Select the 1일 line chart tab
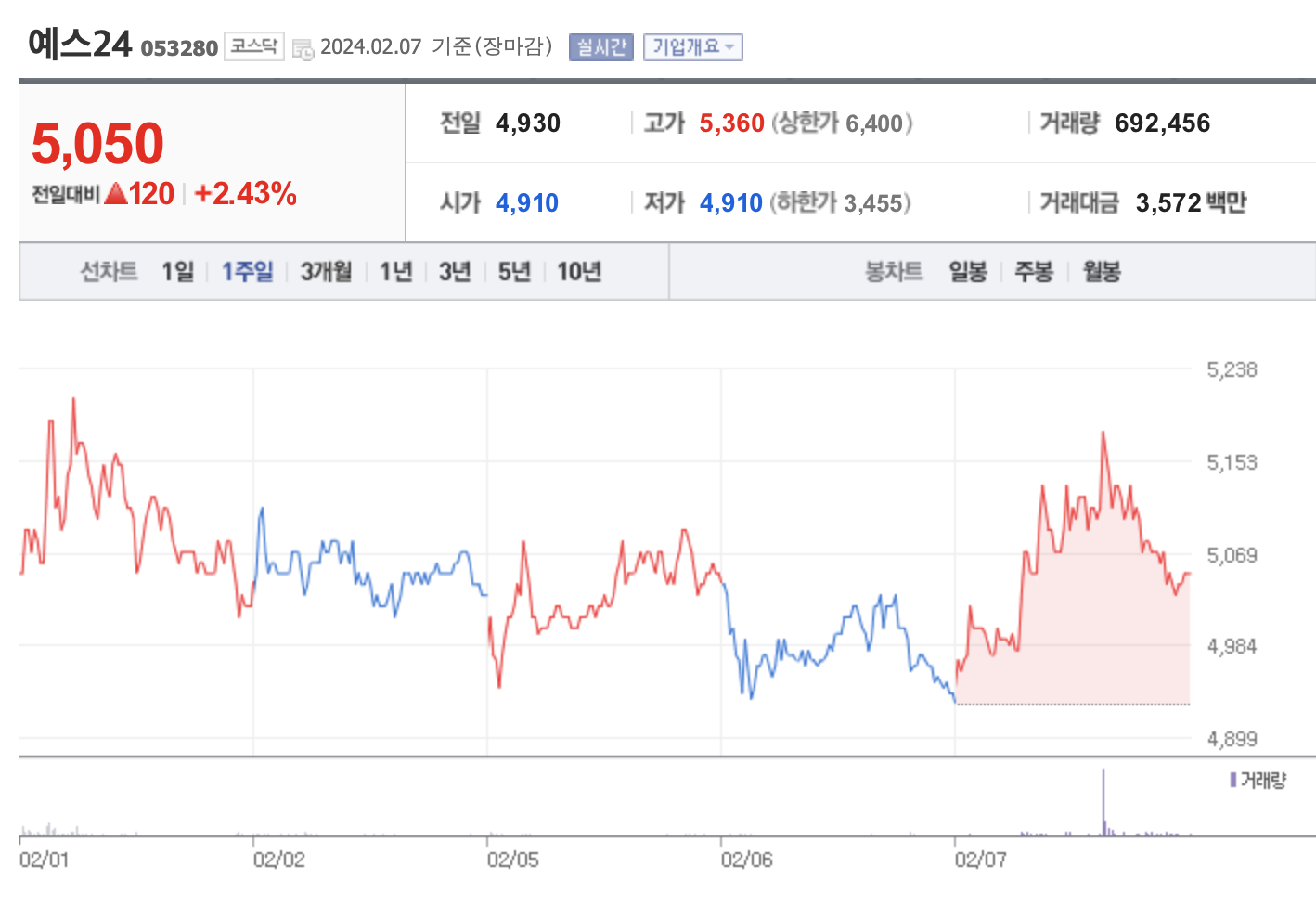The width and height of the screenshot is (1316, 906). [177, 271]
